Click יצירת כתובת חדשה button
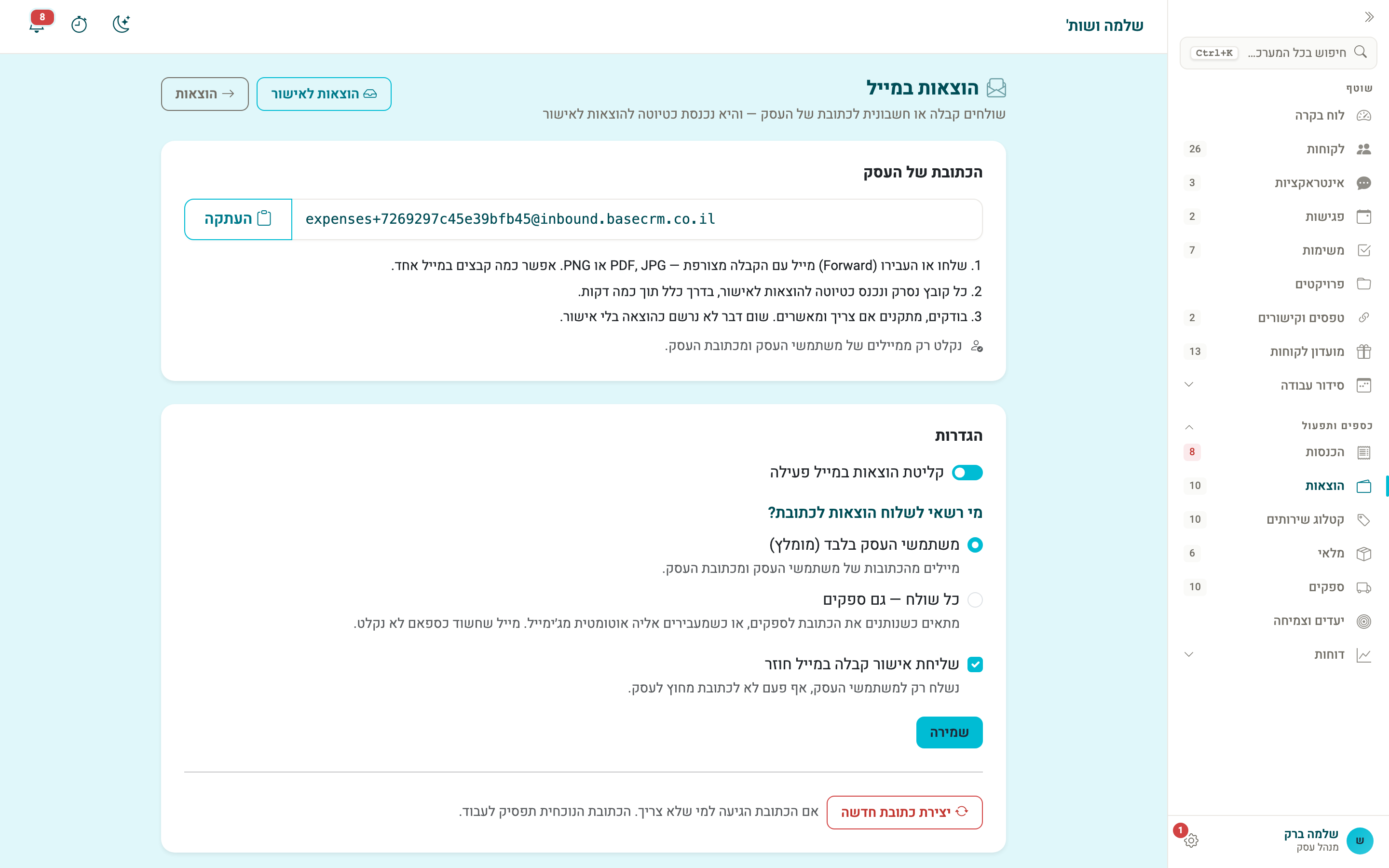1389x868 pixels. pos(905,813)
